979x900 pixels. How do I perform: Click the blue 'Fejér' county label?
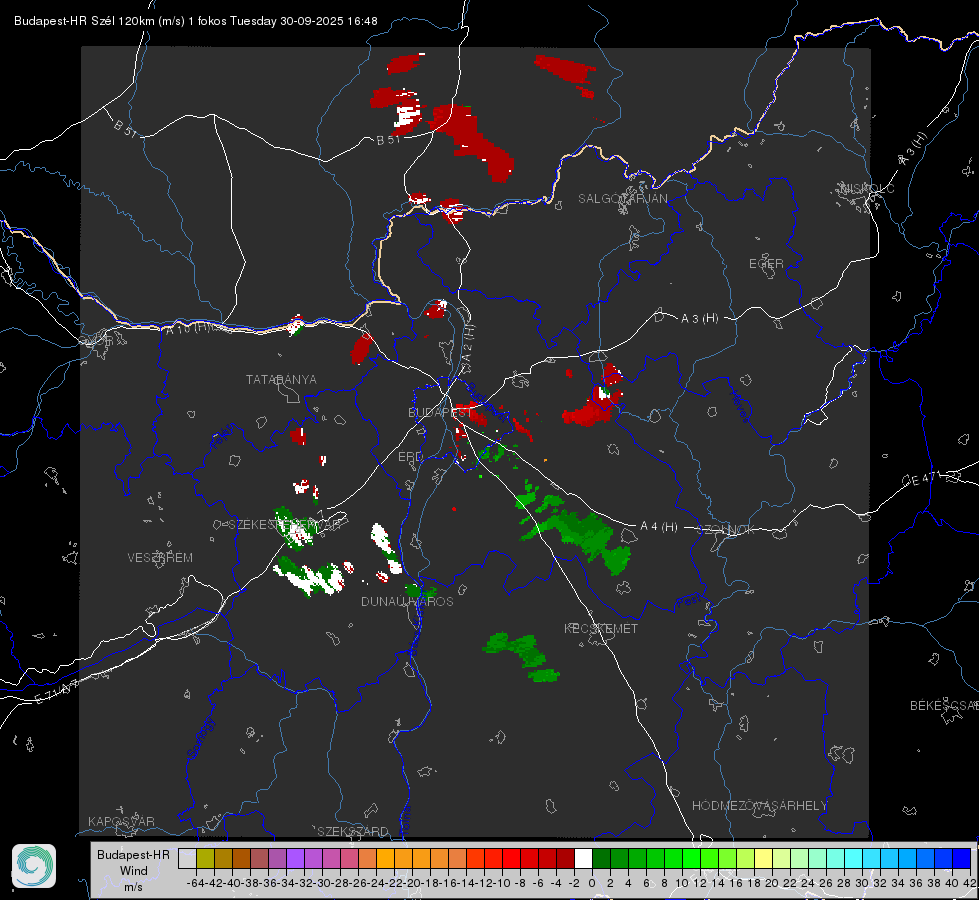pyautogui.click(x=222, y=437)
